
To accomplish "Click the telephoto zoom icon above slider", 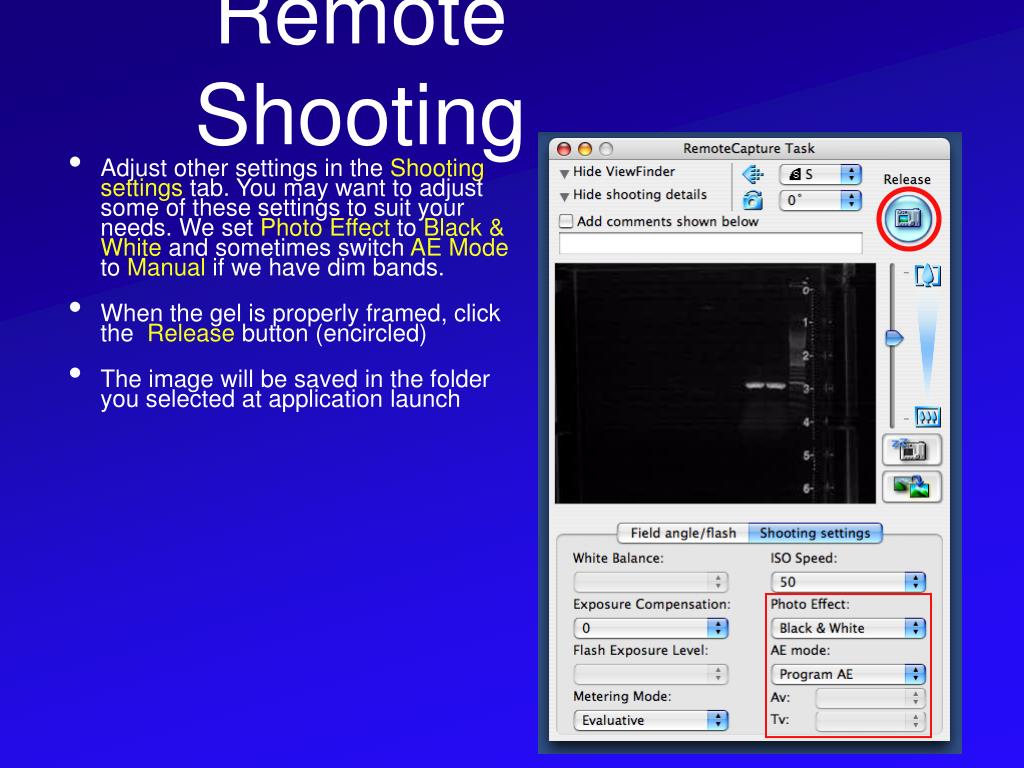I will click(x=928, y=275).
